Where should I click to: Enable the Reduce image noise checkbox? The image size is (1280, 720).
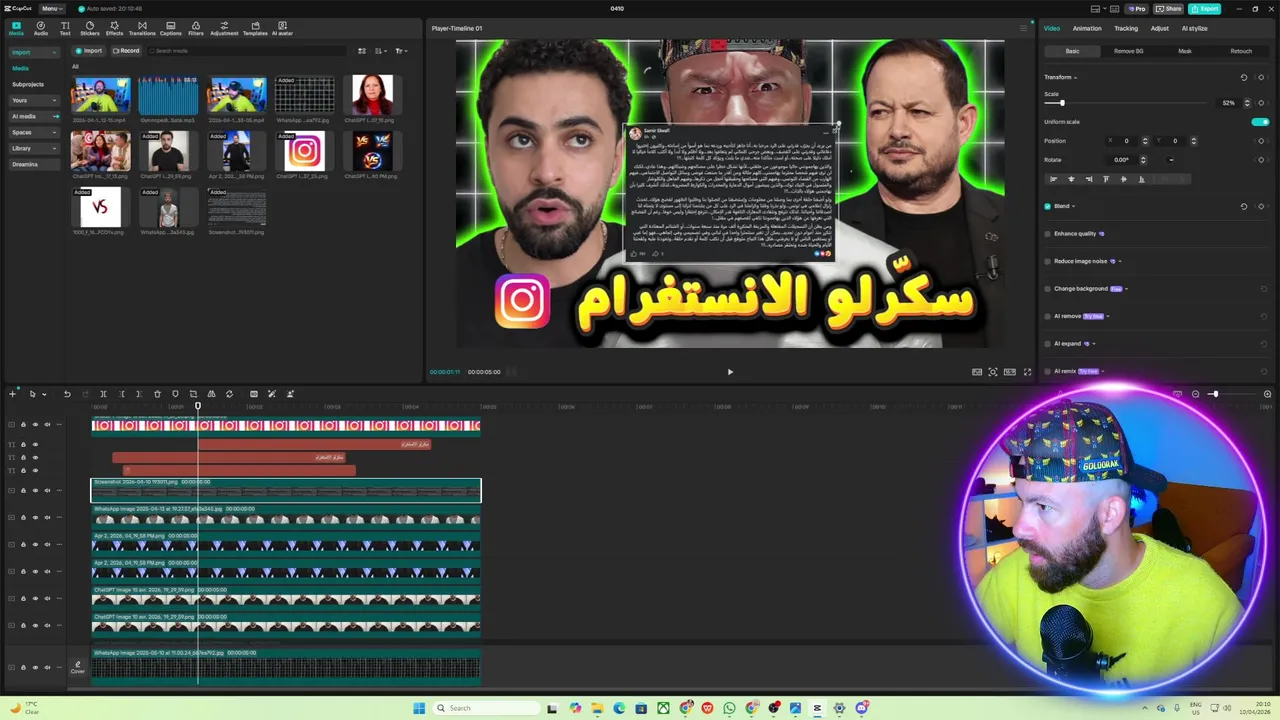pyautogui.click(x=1048, y=261)
